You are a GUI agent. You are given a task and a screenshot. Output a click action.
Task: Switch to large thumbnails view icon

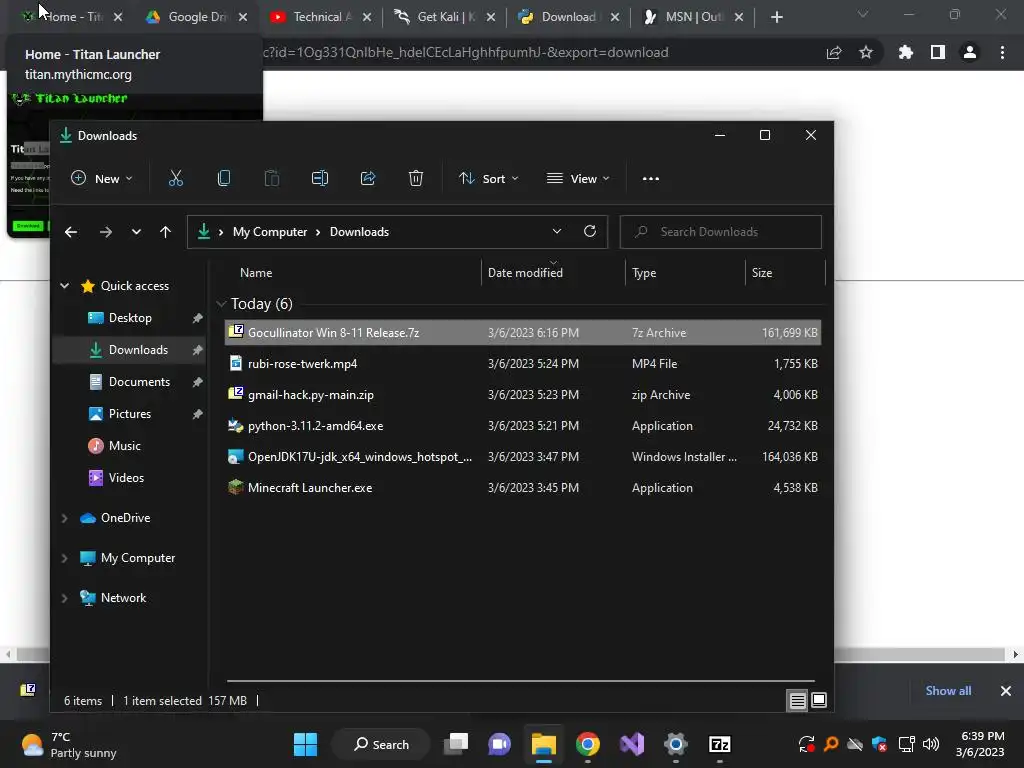click(818, 701)
